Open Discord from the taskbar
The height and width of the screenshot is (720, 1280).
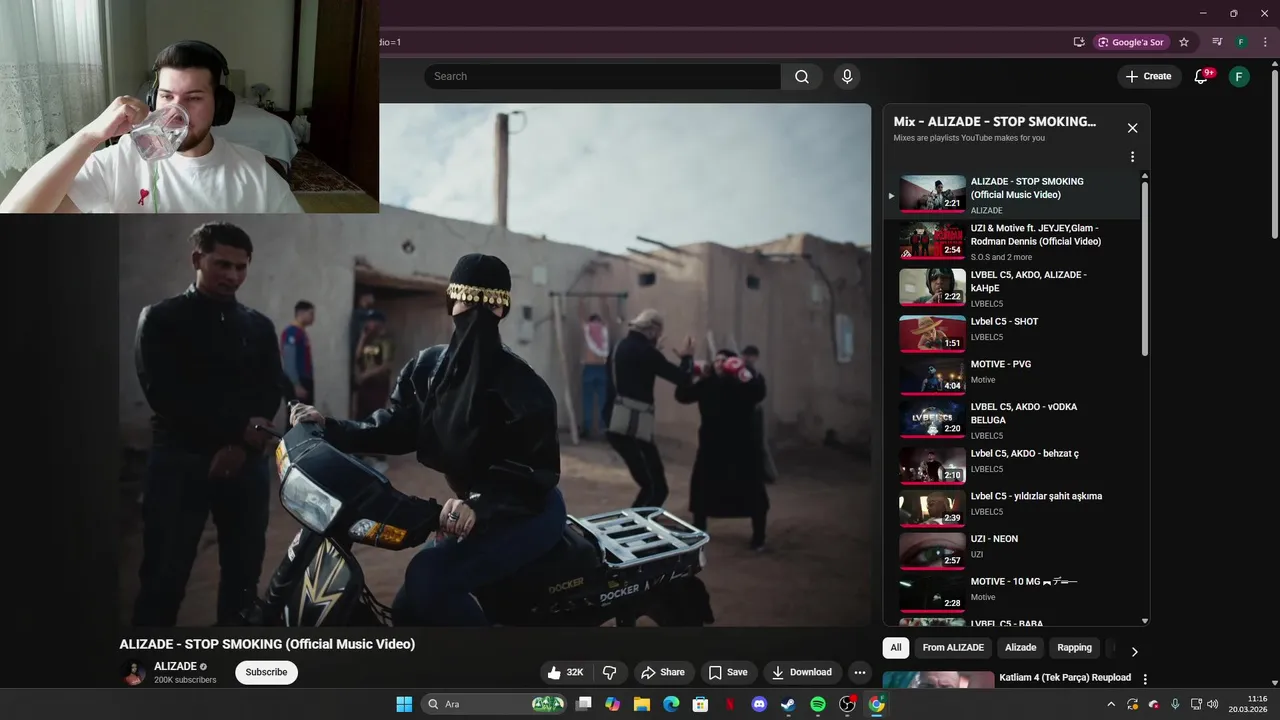(759, 704)
